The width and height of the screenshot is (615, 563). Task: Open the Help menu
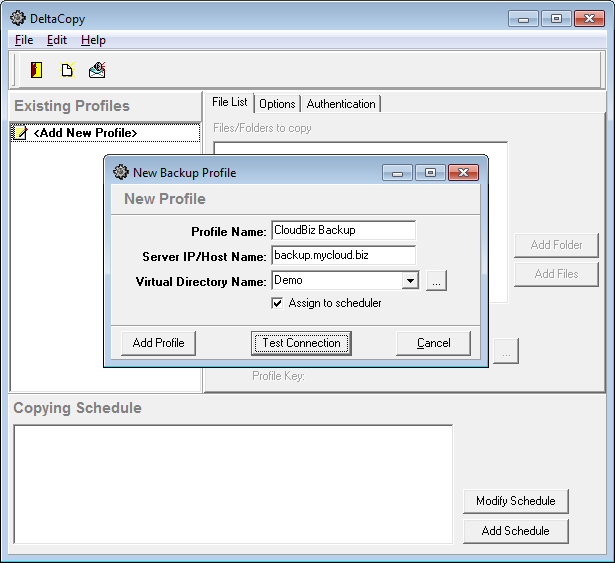point(93,40)
